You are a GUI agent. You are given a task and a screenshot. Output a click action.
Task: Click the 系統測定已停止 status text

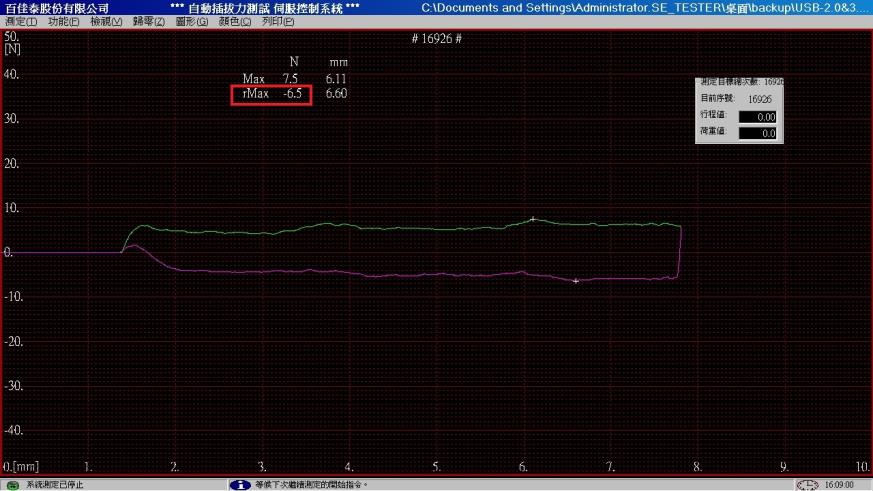pos(55,485)
